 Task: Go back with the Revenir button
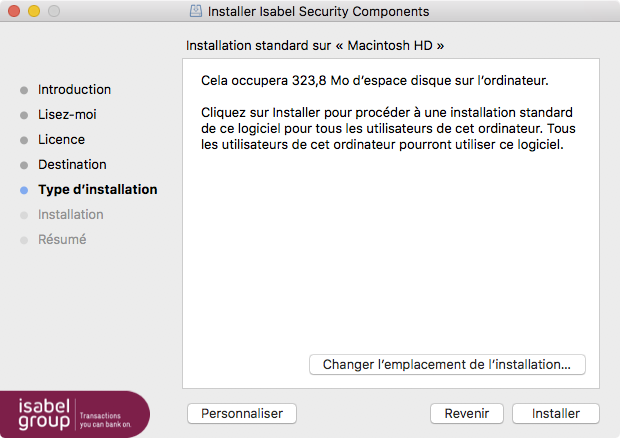coord(467,413)
